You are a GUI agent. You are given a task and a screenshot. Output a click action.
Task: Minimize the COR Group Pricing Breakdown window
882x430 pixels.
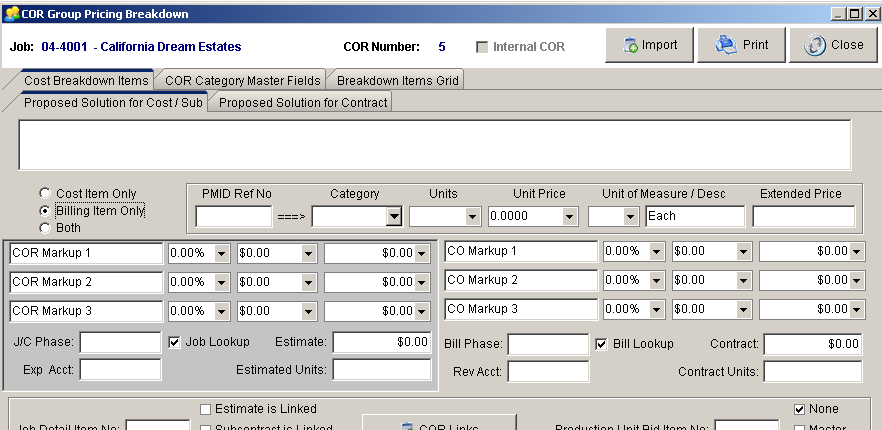838,14
